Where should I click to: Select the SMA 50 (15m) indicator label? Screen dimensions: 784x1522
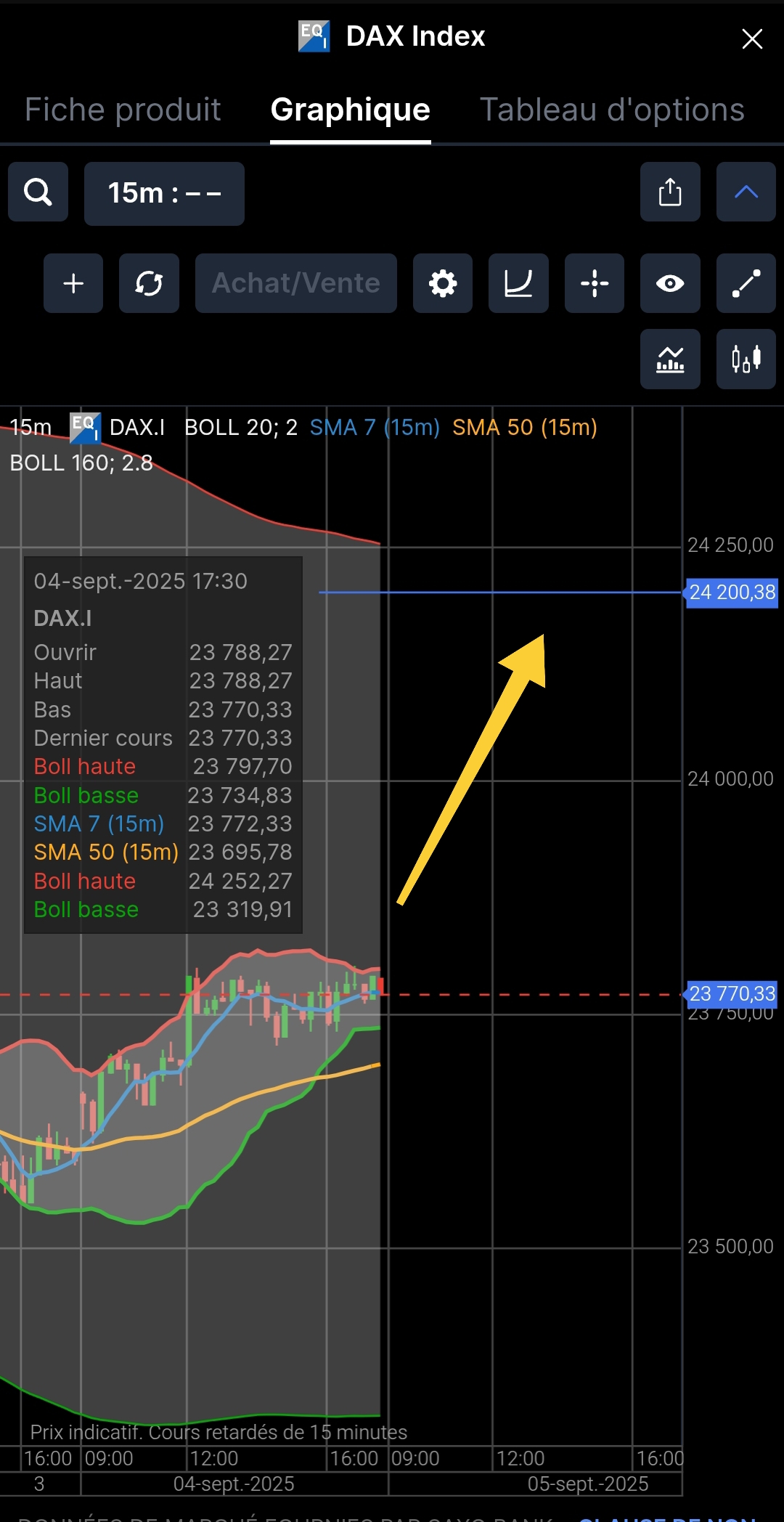(525, 427)
